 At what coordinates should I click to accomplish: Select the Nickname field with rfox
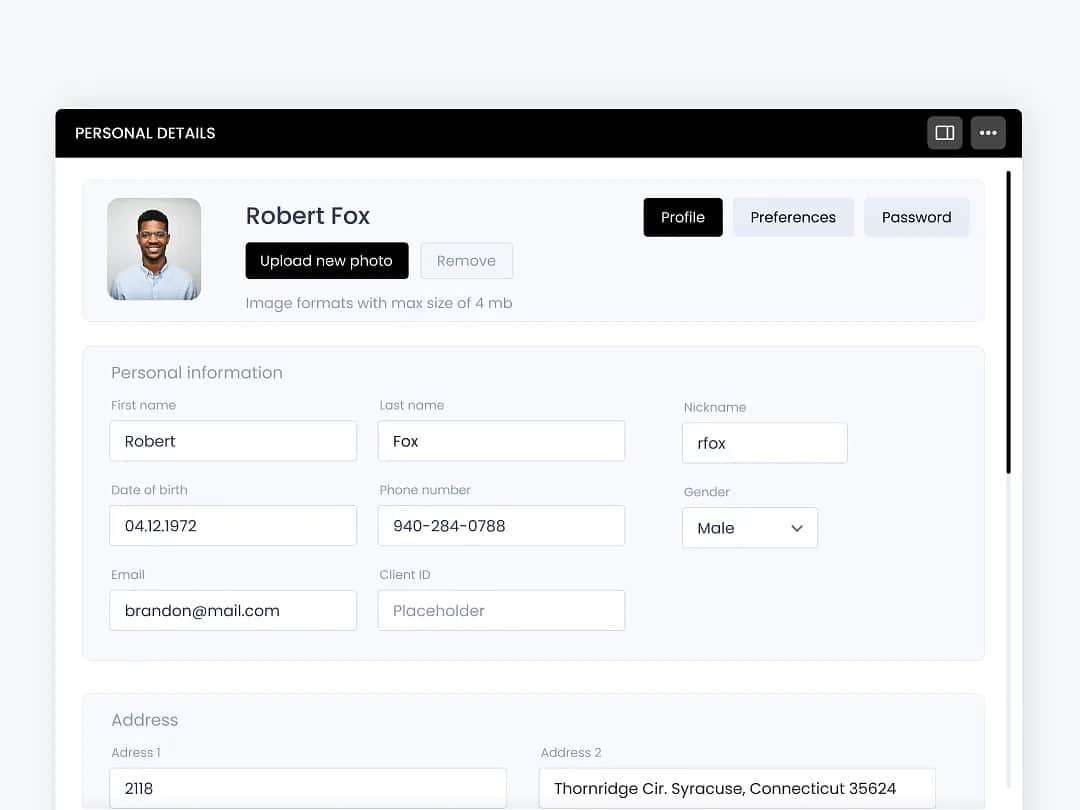tap(765, 443)
